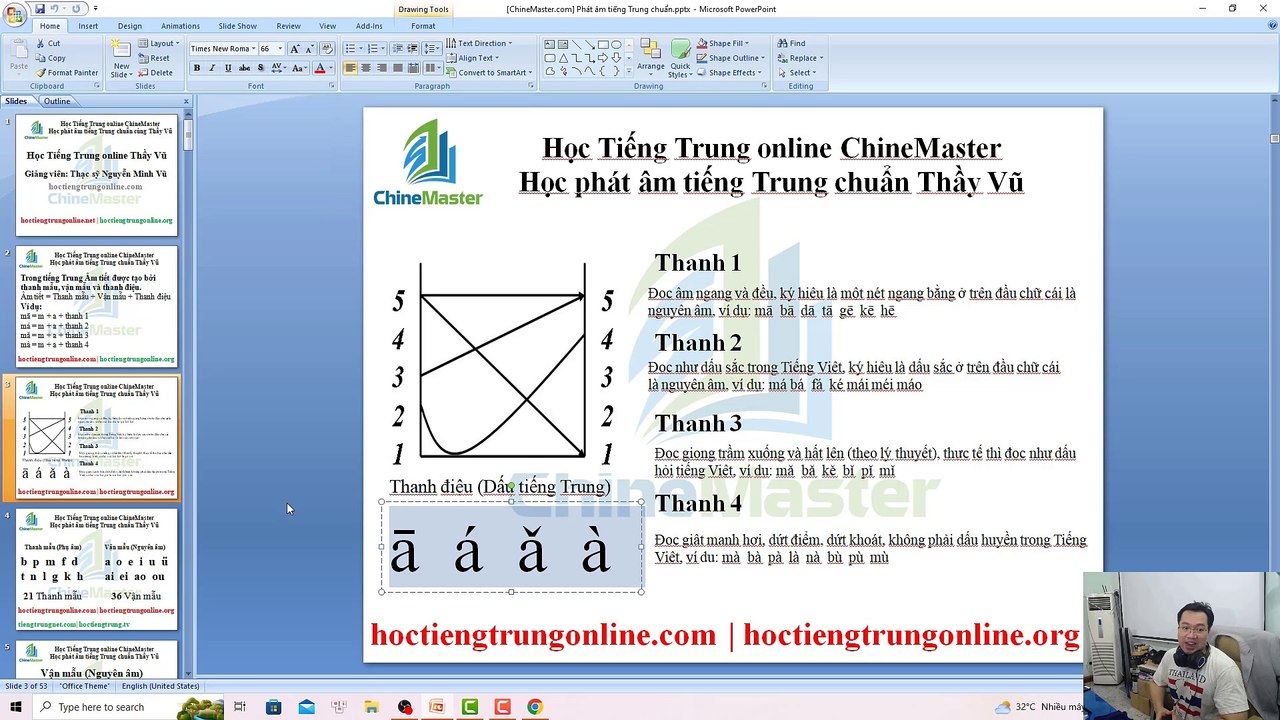Activate the Format Painter

click(66, 73)
